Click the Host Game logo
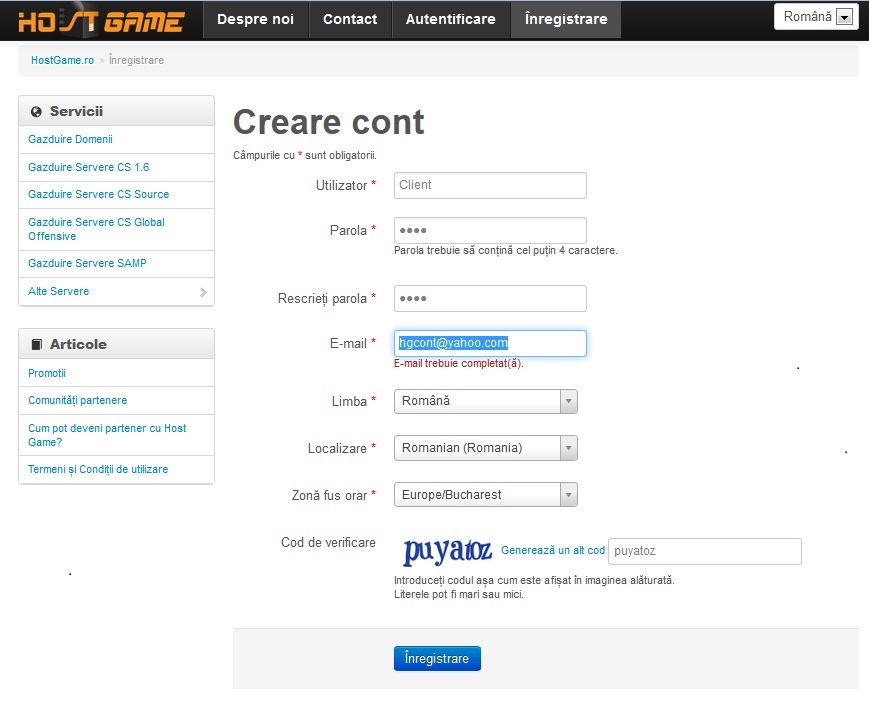Screen dimensions: 869x701 pyautogui.click(x=100, y=21)
